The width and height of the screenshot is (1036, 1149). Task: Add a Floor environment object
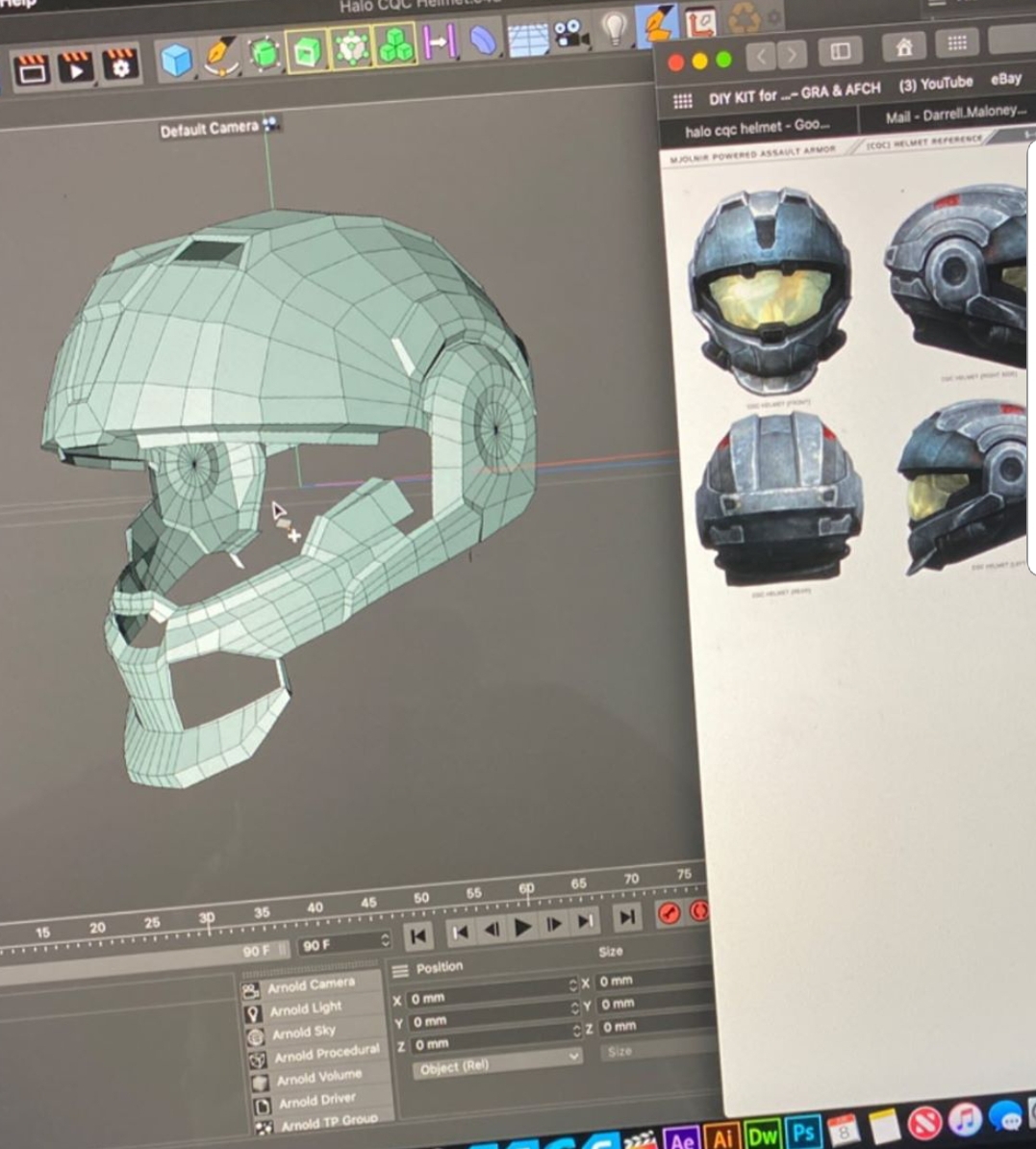pos(527,38)
